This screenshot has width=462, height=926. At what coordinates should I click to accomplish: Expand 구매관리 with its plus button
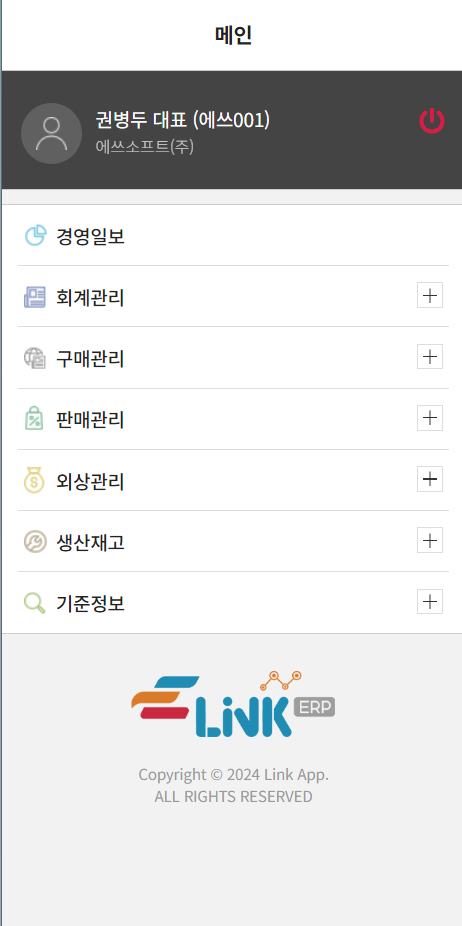pyautogui.click(x=430, y=357)
